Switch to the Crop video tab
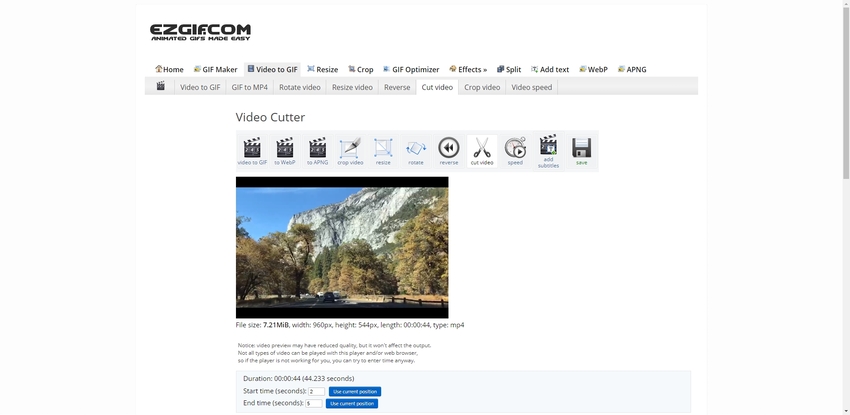This screenshot has height=415, width=850. (482, 87)
